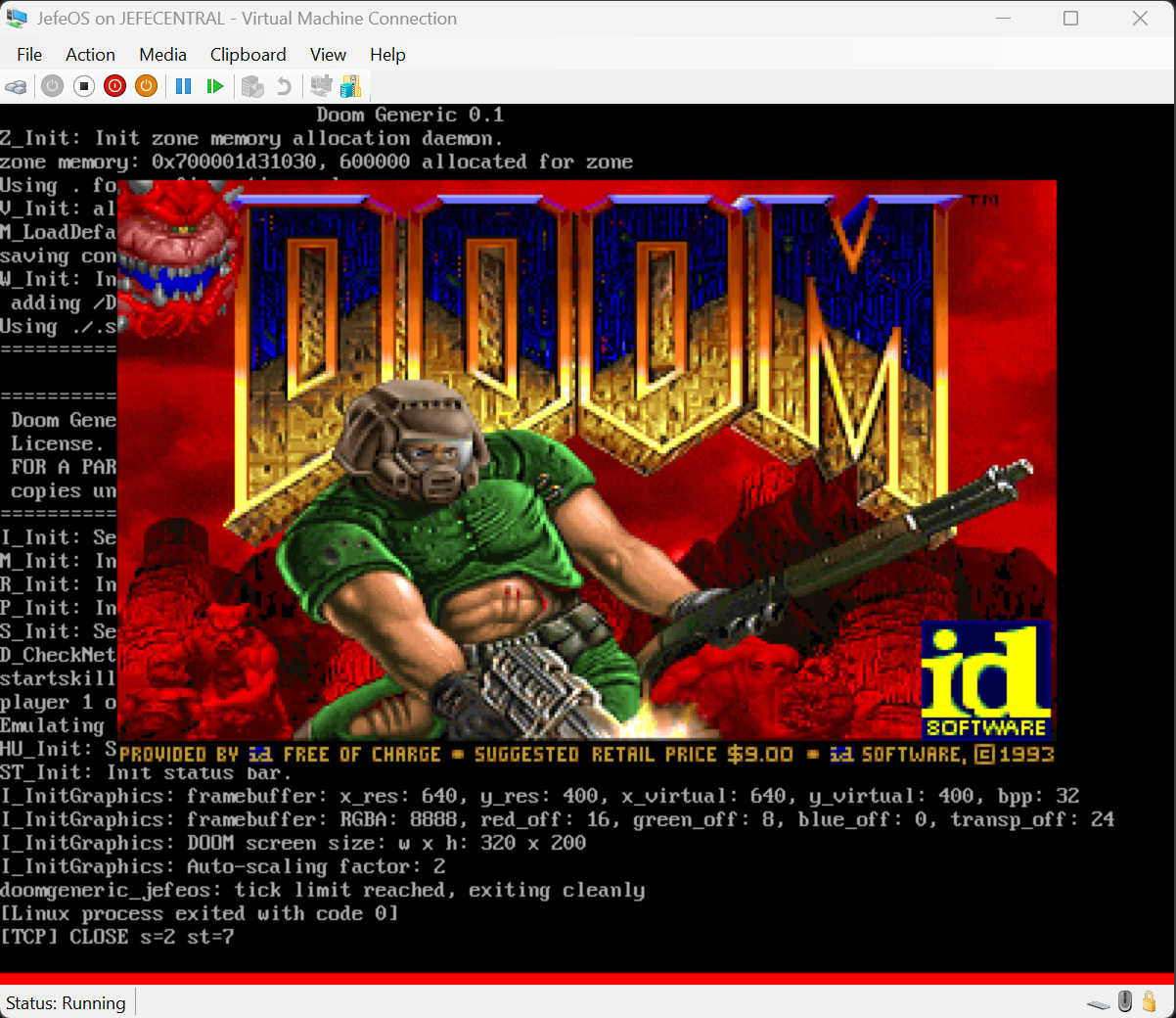The width and height of the screenshot is (1176, 1018).
Task: Close the Virtual Machine Connection window
Action: (1140, 19)
